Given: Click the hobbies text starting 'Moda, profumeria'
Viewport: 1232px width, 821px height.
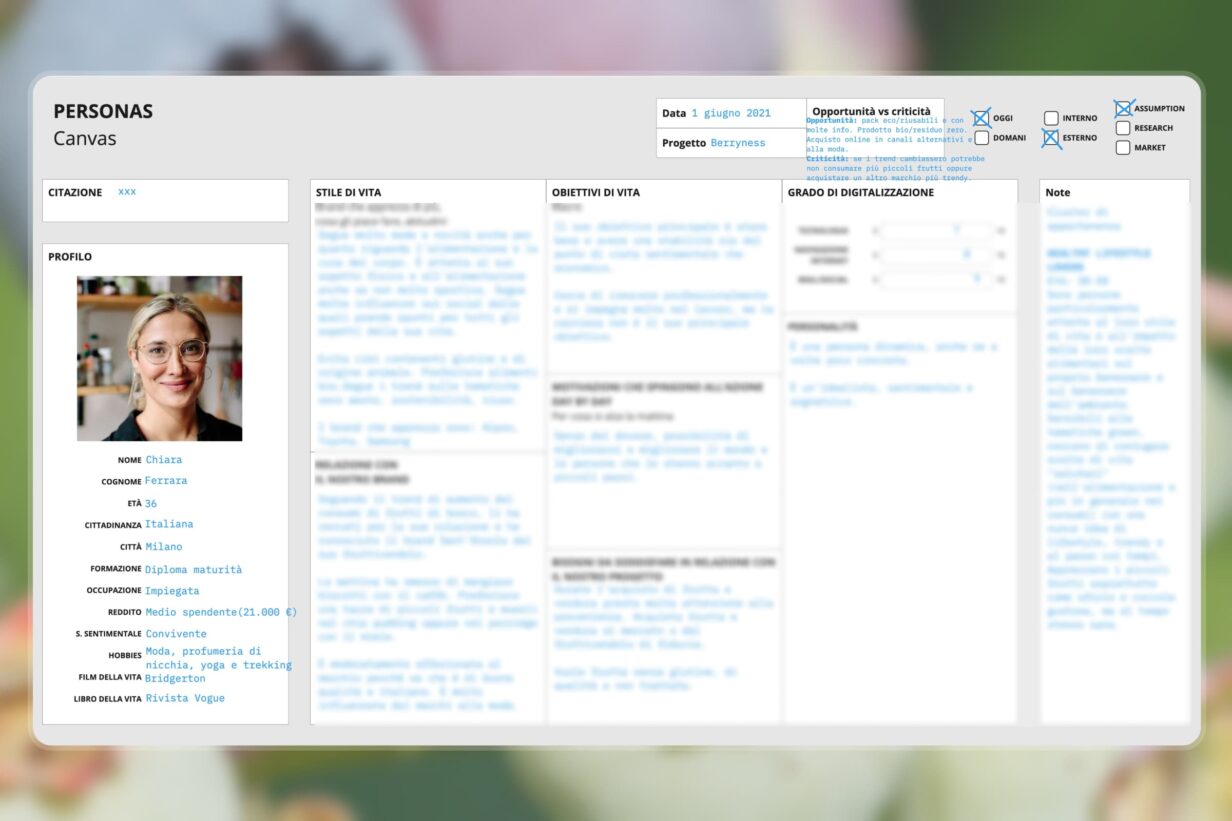Looking at the screenshot, I should (x=219, y=658).
